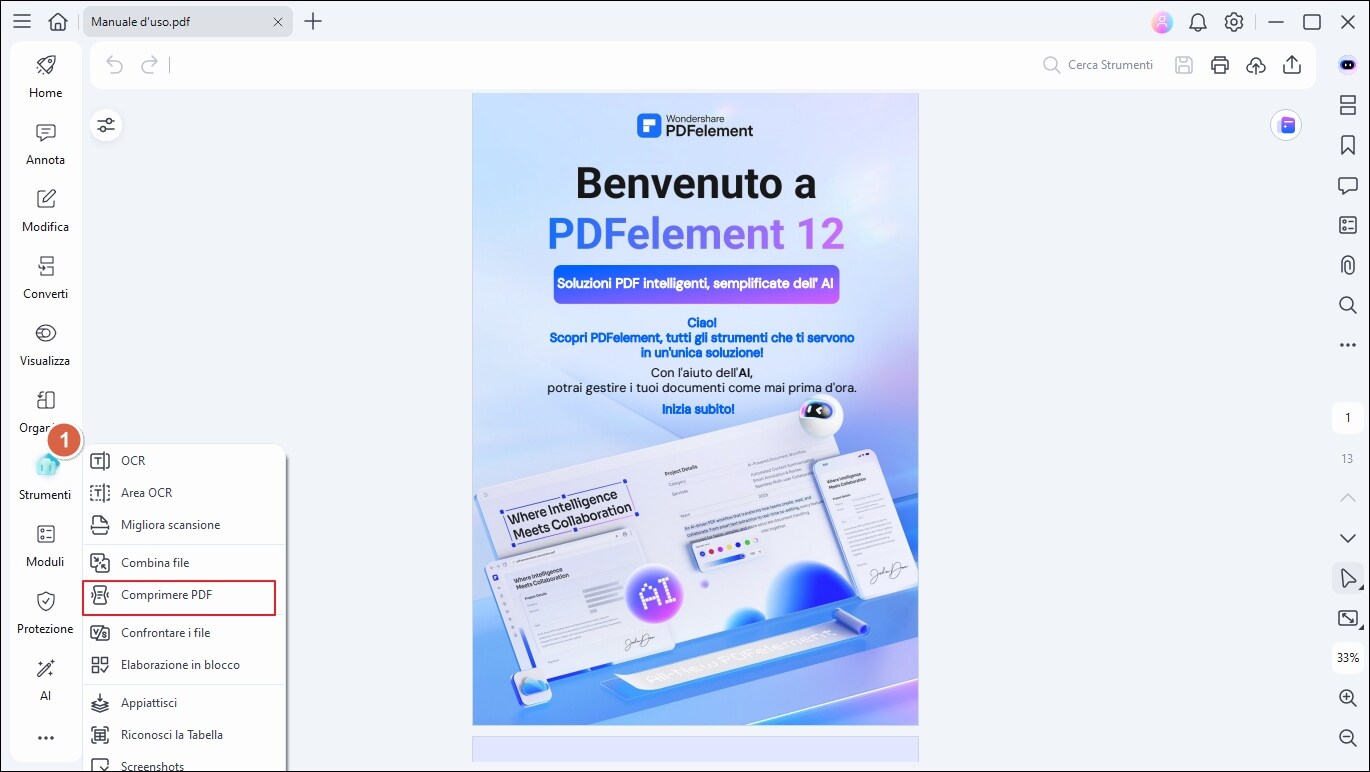The image size is (1370, 772).
Task: Toggle the view settings panel above the page
Action: click(x=105, y=125)
